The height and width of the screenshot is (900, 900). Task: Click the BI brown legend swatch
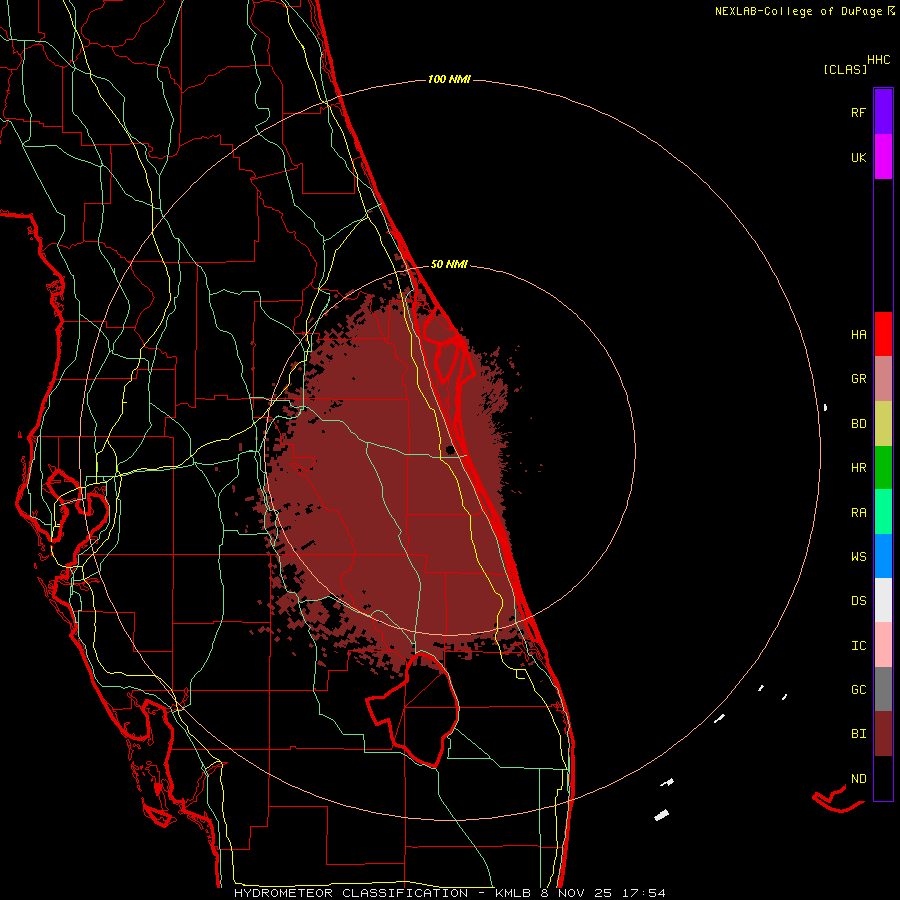[x=883, y=734]
